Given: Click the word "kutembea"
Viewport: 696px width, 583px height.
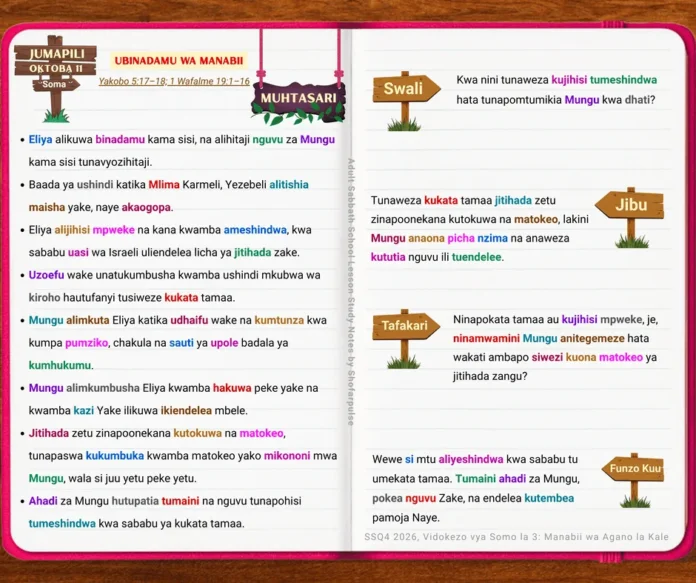Looking at the screenshot, I should point(549,498).
